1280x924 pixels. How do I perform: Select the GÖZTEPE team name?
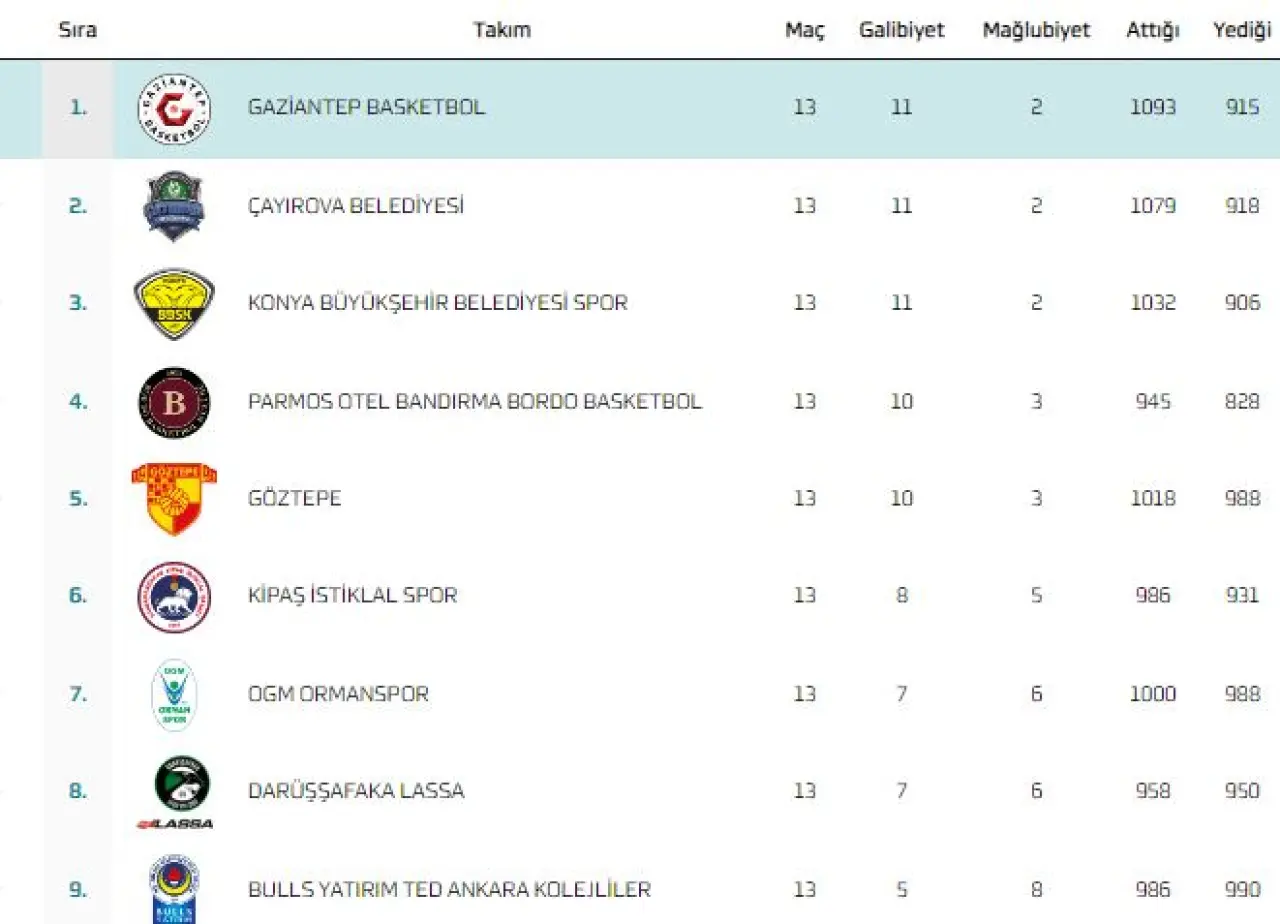coord(295,498)
